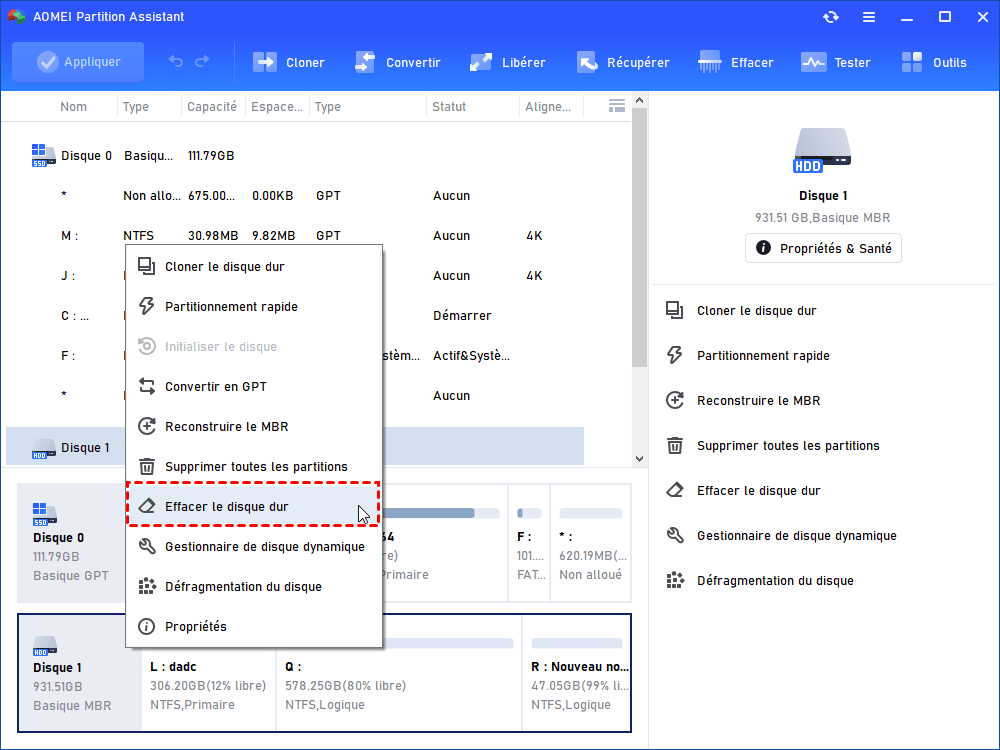Click the undo arrow icon
Viewport: 1000px width, 750px height.
pos(176,62)
